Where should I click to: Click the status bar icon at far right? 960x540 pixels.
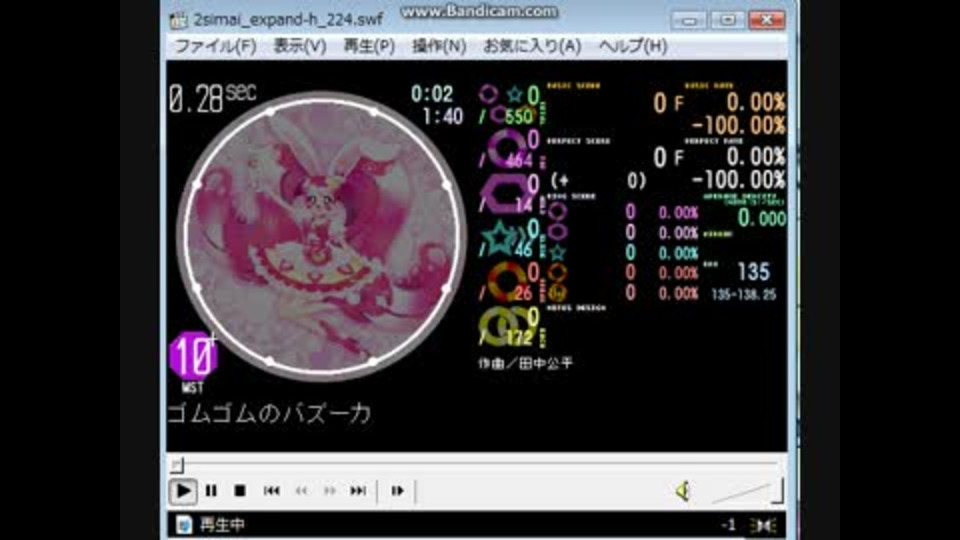tap(764, 525)
